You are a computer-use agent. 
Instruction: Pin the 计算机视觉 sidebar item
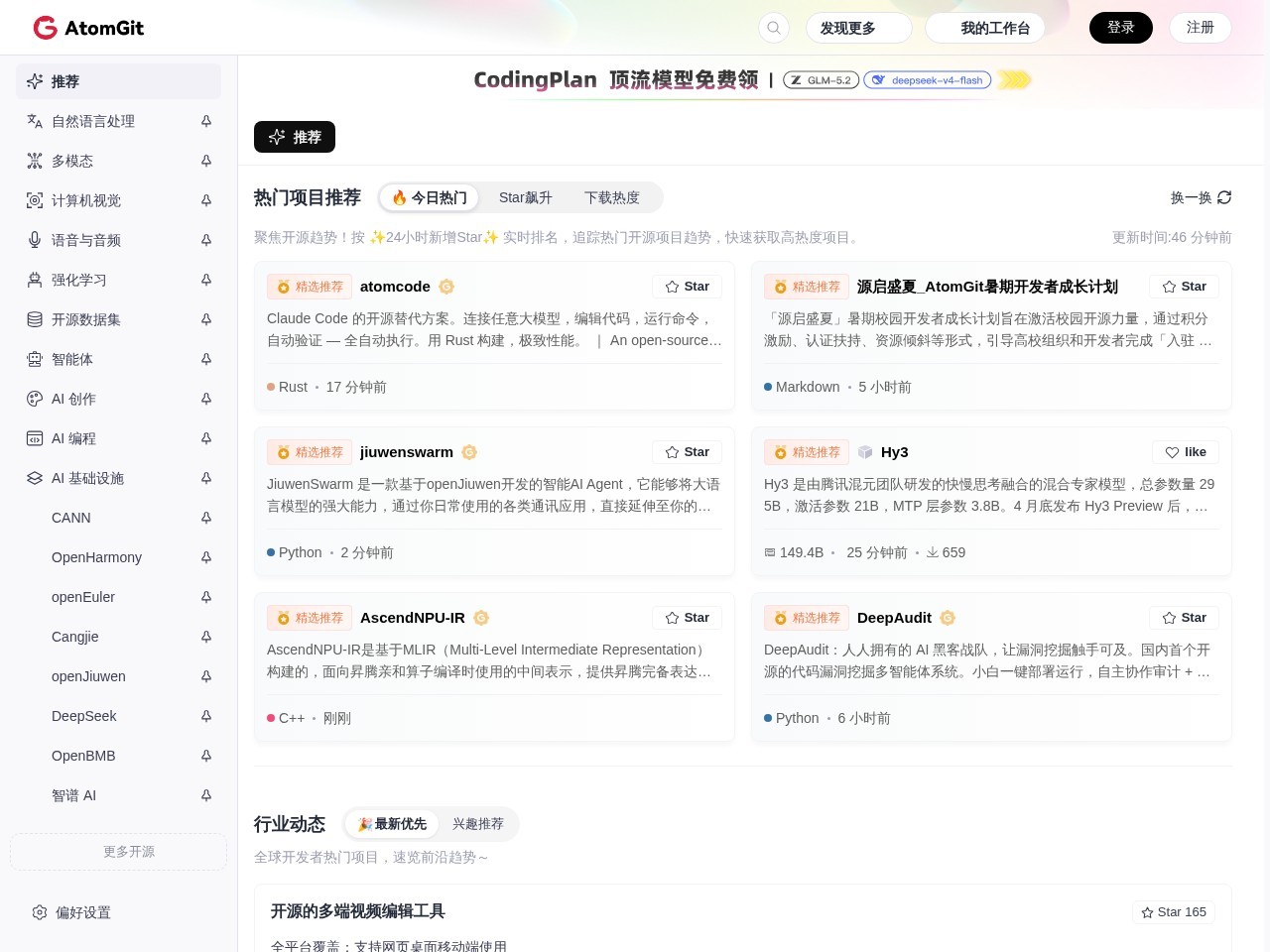click(206, 200)
